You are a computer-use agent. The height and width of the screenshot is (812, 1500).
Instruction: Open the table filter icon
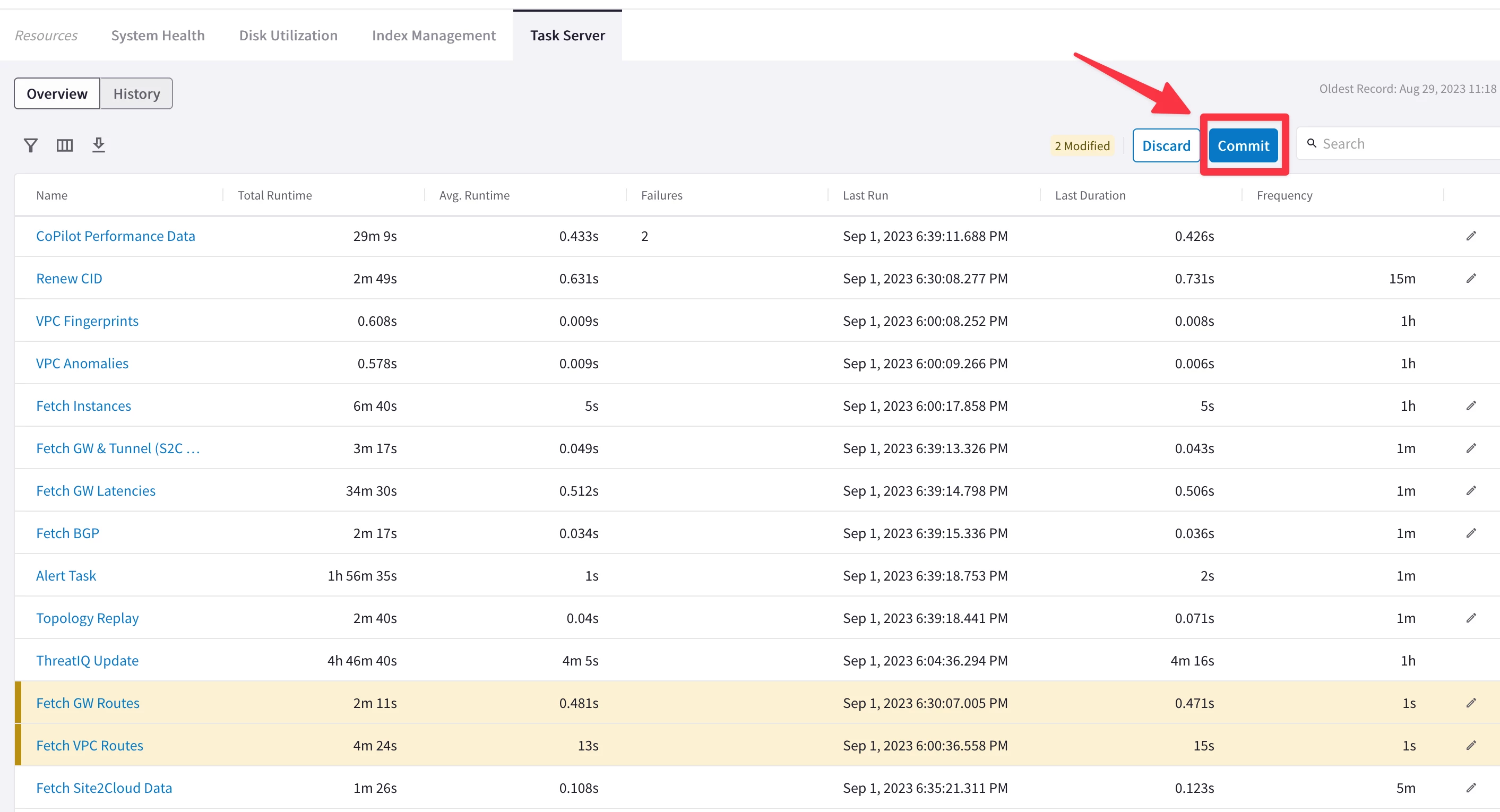30,145
